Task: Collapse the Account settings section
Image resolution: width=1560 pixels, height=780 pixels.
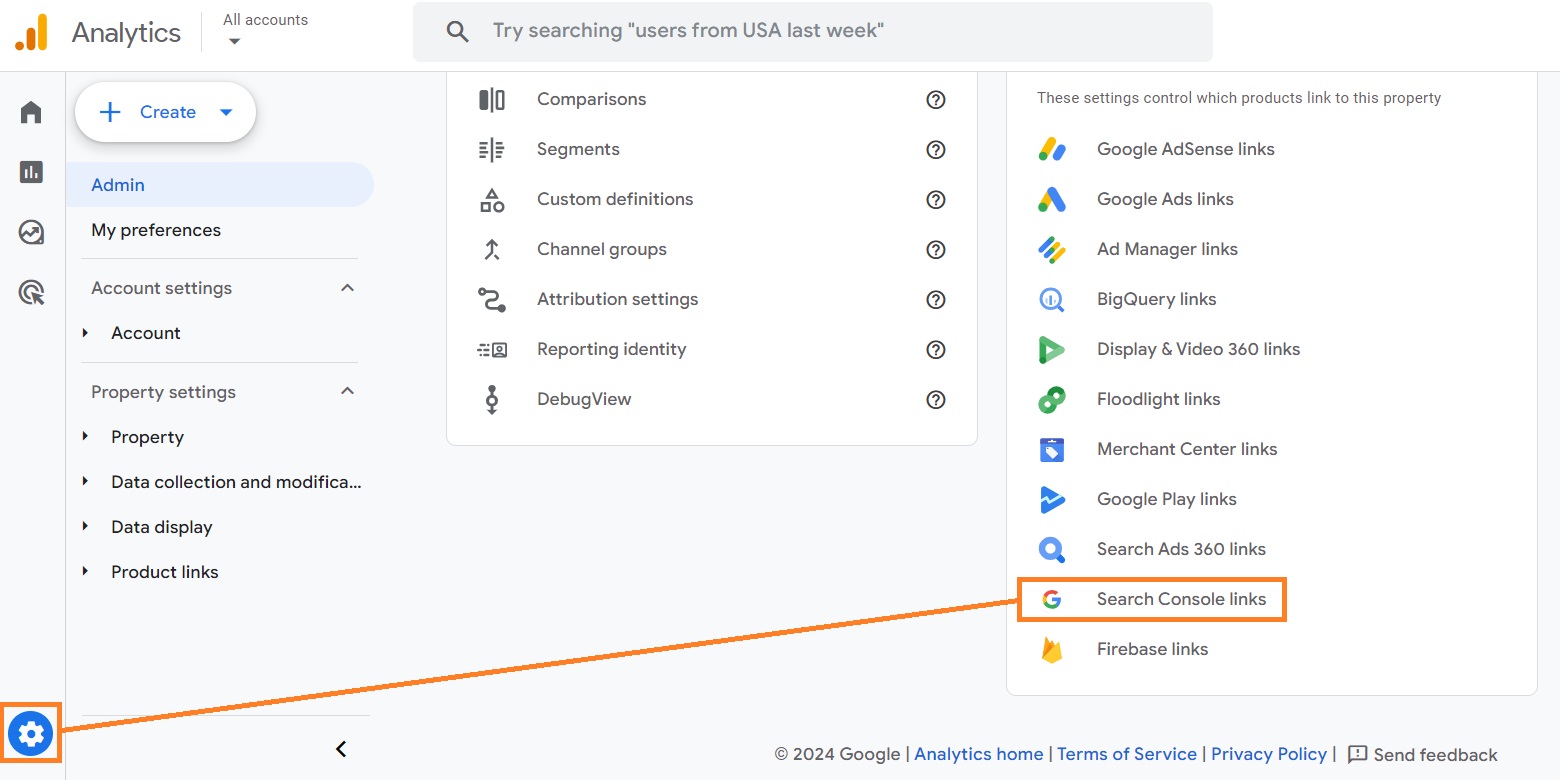Action: 347,287
